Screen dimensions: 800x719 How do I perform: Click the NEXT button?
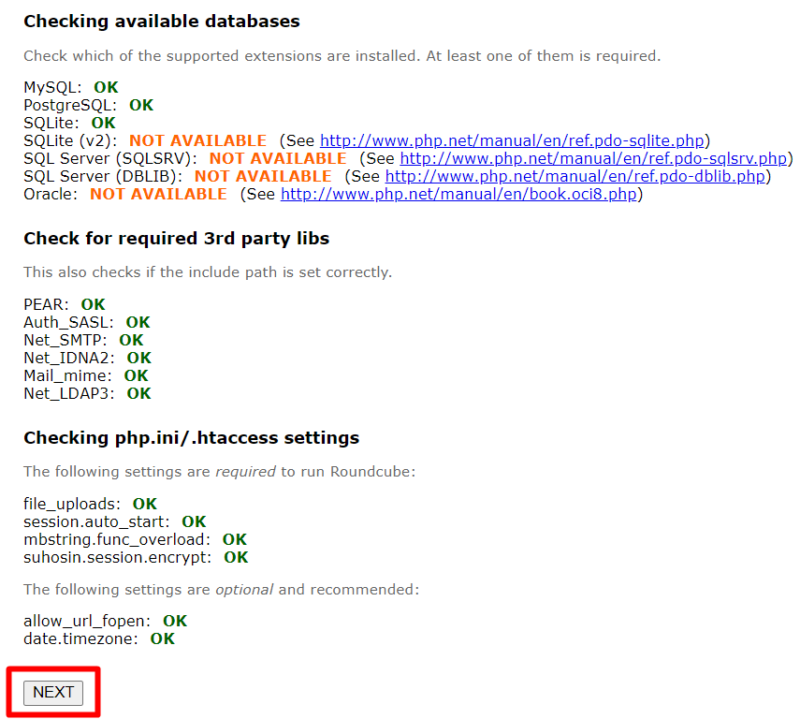point(53,692)
